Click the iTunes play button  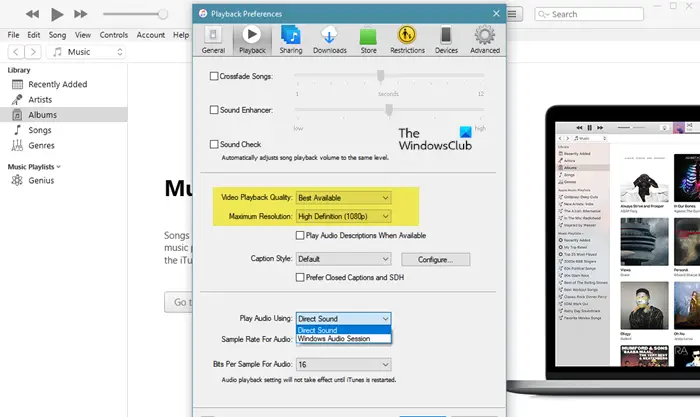coord(57,14)
